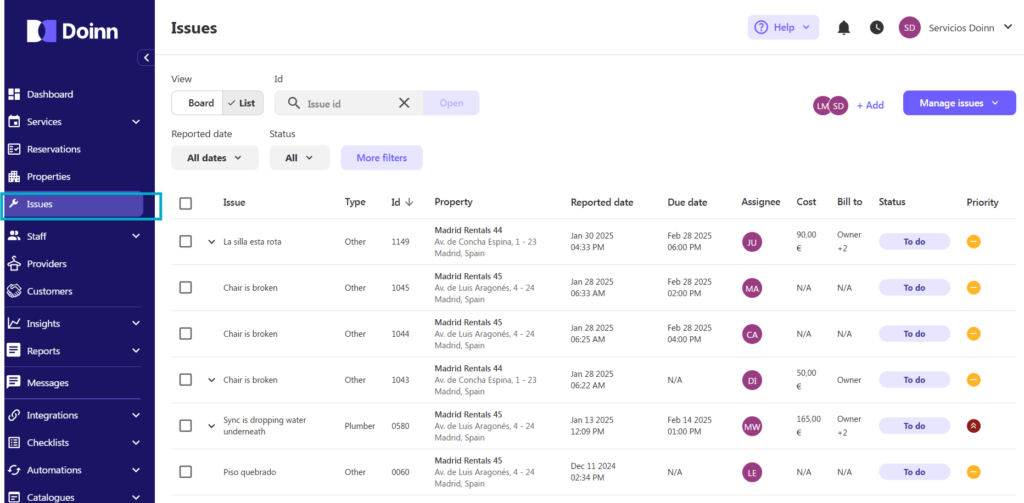This screenshot has height=503, width=1024.
Task: Click the magnifier icon in Issue id field
Action: pyautogui.click(x=294, y=103)
